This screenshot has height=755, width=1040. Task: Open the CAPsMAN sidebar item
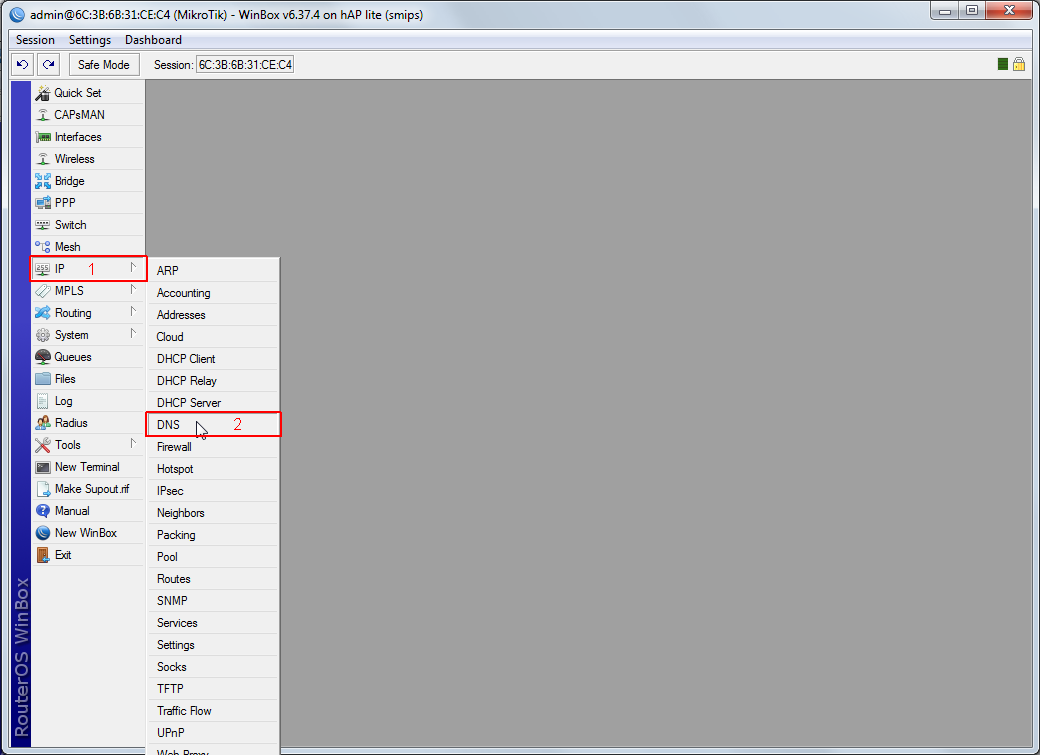tap(79, 115)
